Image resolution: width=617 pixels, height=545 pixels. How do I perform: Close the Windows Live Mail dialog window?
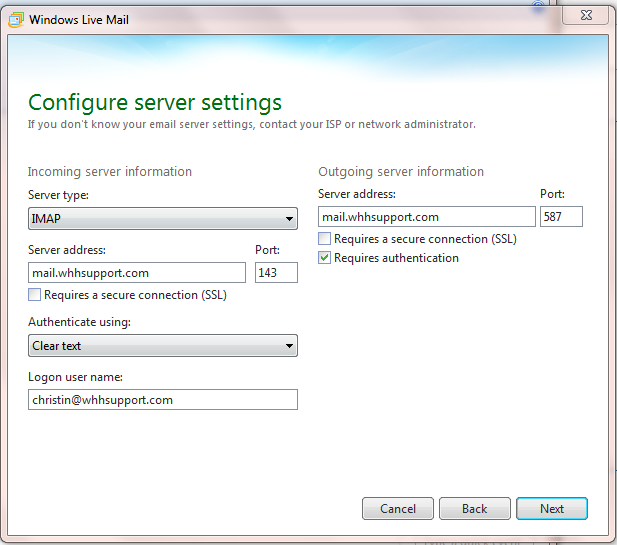pos(584,15)
